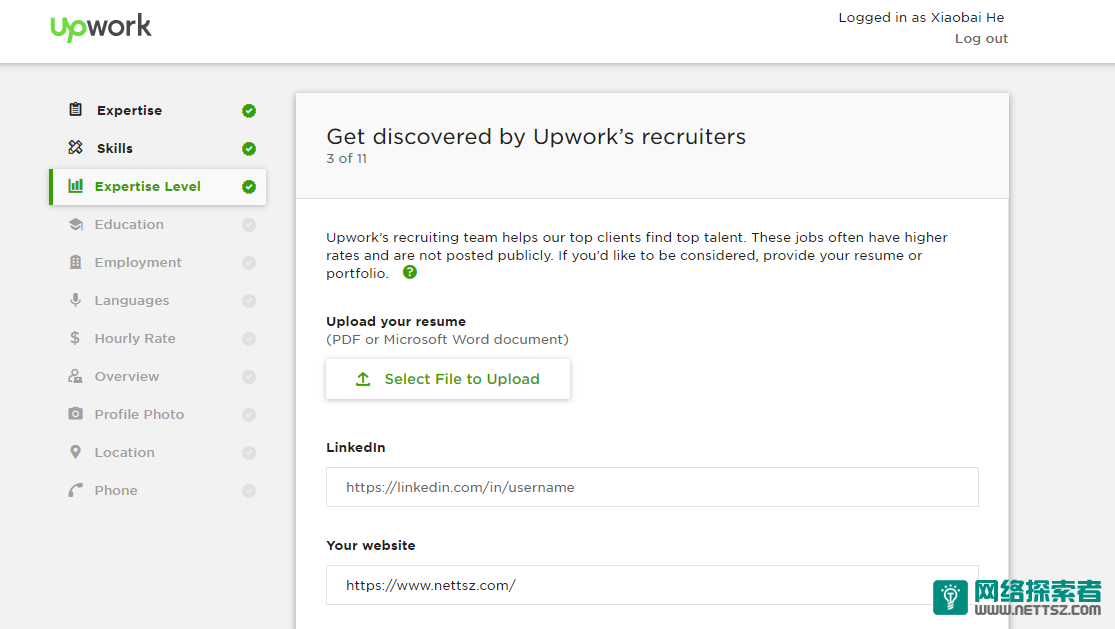Click the gray checkmark beside Overview
The image size is (1115, 629).
[x=249, y=377]
